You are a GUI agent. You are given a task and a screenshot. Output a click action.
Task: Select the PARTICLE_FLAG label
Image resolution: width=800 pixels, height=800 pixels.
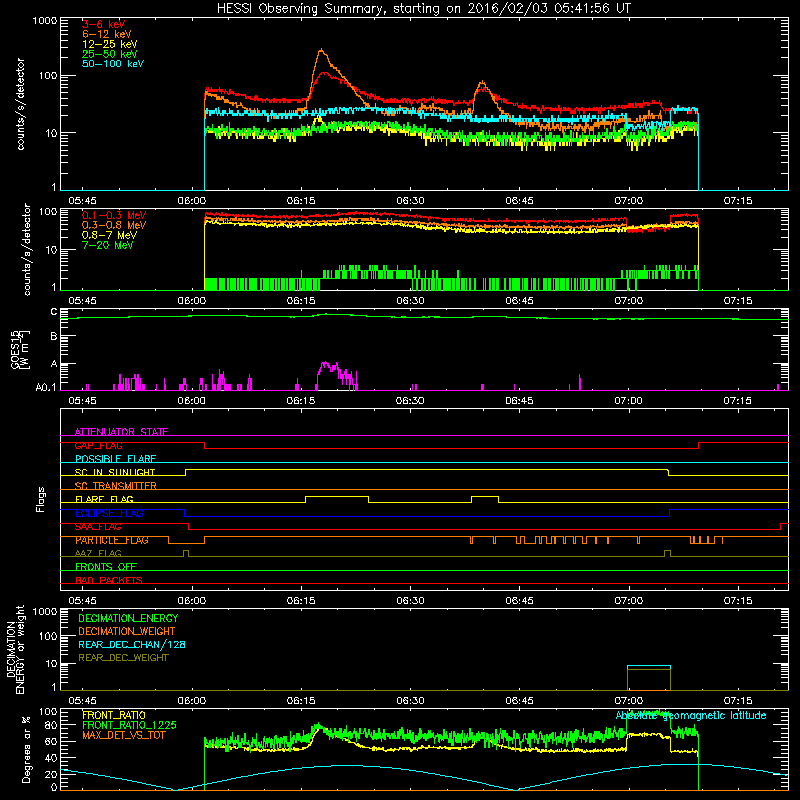(x=112, y=540)
